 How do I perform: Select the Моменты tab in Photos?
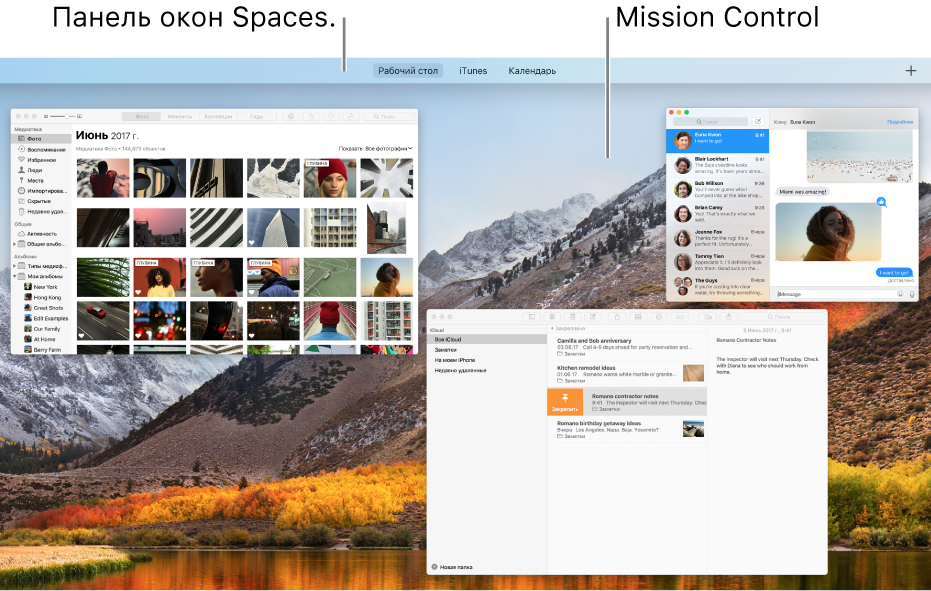(179, 116)
